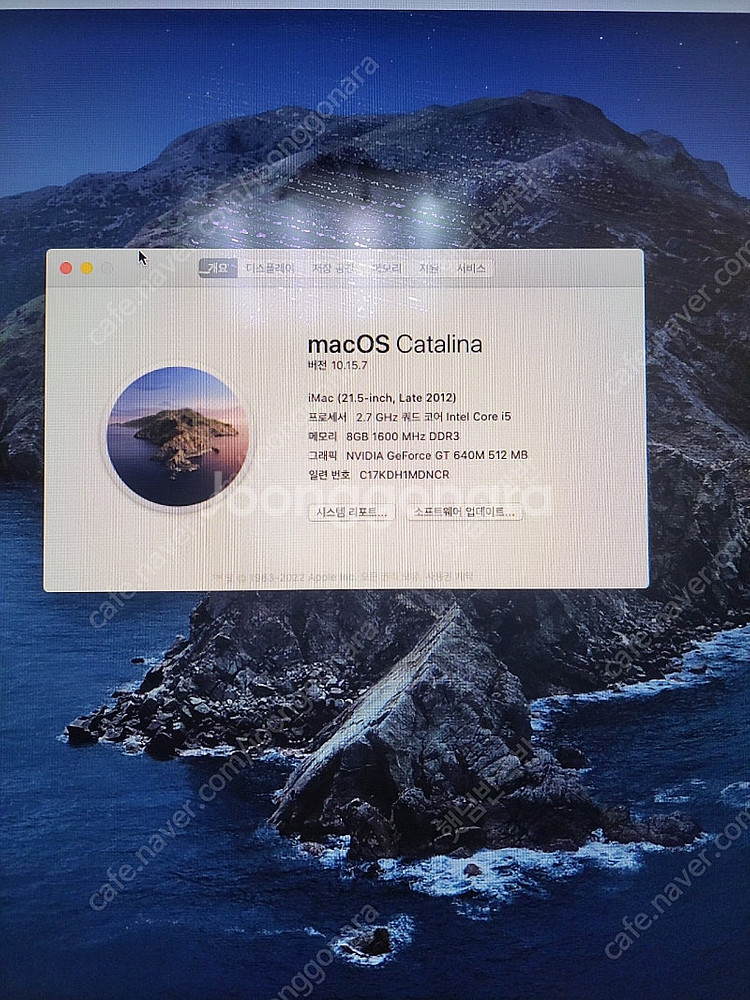Select the macOS Catalina title text
Screen dimensions: 750x1000
pyautogui.click(x=395, y=344)
